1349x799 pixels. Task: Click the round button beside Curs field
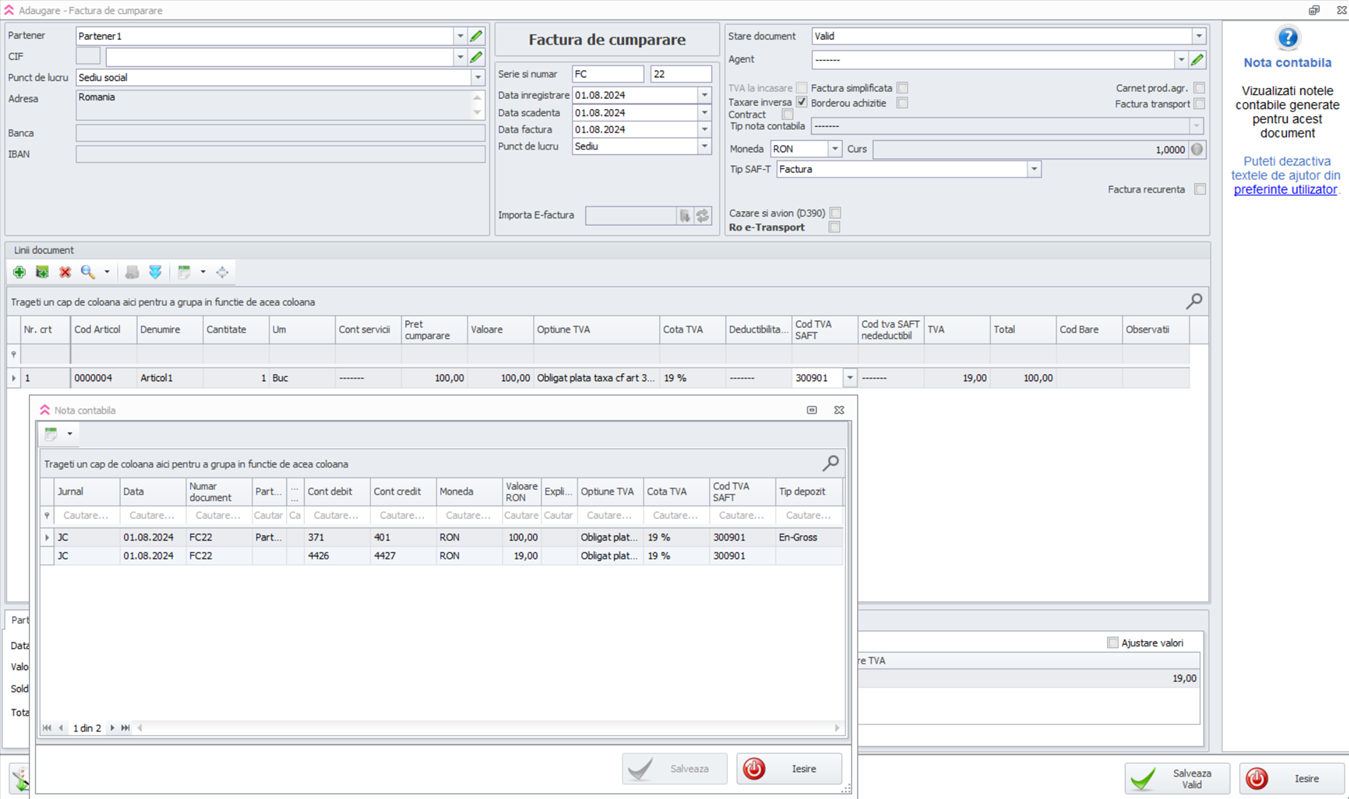pos(1197,149)
